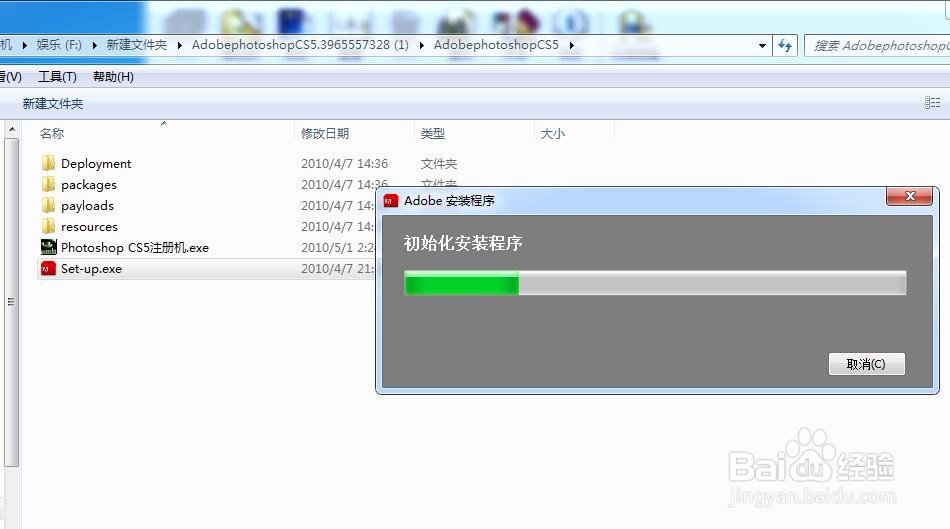Close the Adobe 安装程序 dialog

point(909,196)
